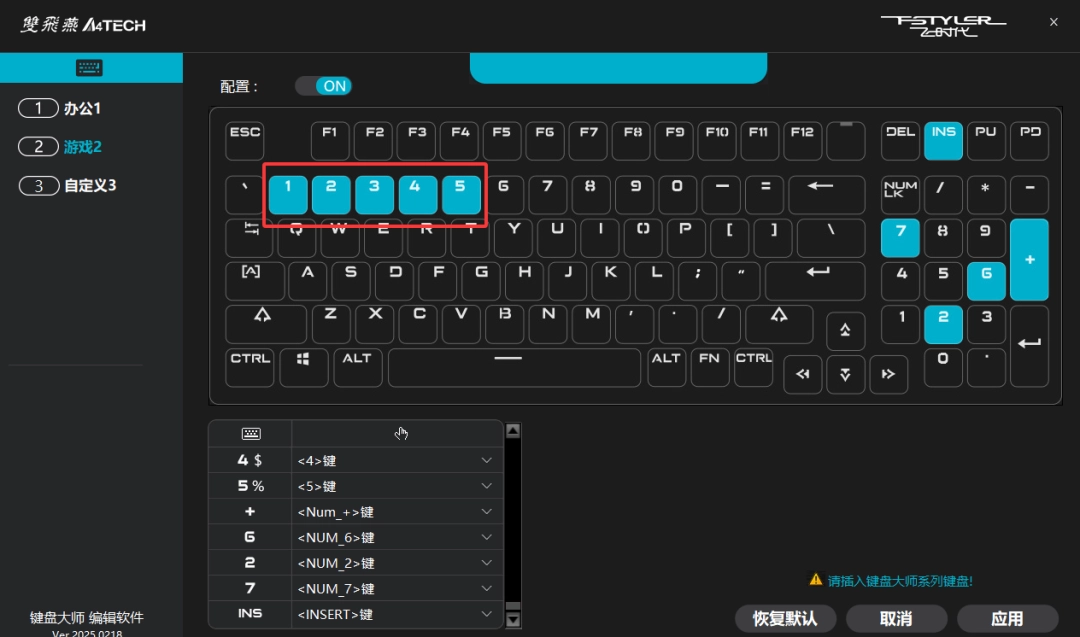This screenshot has height=637, width=1080.
Task: Toggle the highlighted numpad plus key
Action: 1029,259
